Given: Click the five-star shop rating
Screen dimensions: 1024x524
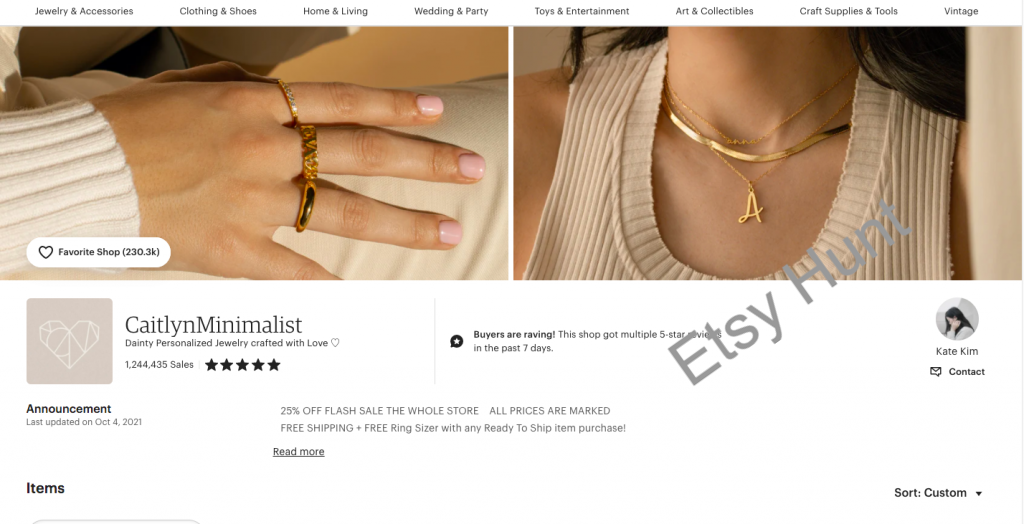Looking at the screenshot, I should [242, 365].
